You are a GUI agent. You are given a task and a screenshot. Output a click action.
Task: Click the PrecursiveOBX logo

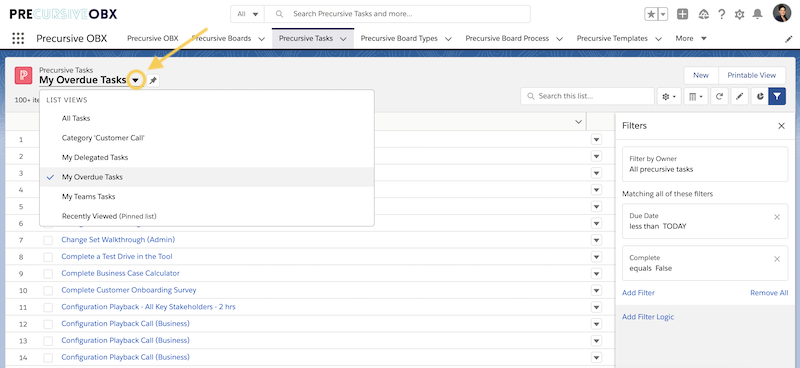tap(63, 14)
